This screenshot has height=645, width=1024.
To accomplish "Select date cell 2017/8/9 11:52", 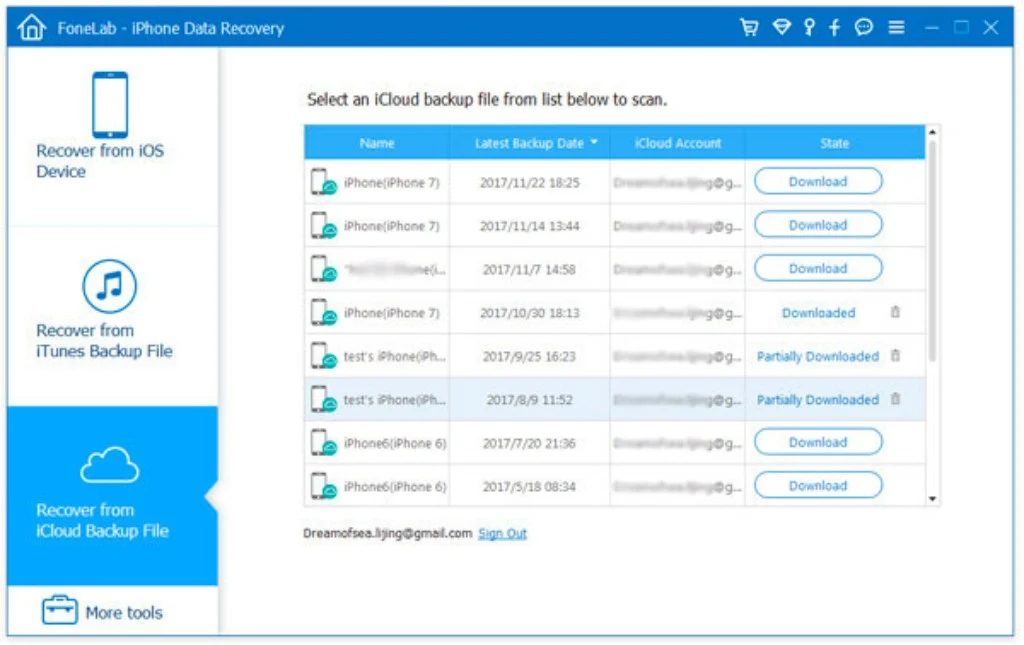I will tap(530, 400).
